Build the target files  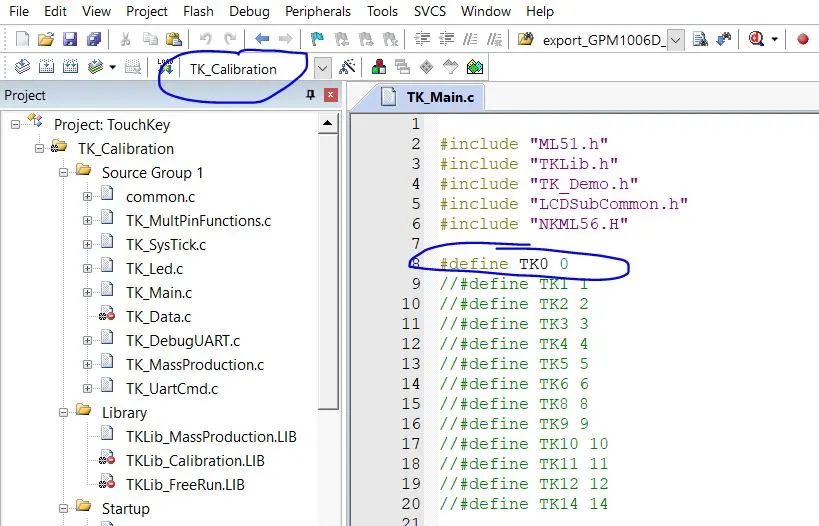(46, 67)
